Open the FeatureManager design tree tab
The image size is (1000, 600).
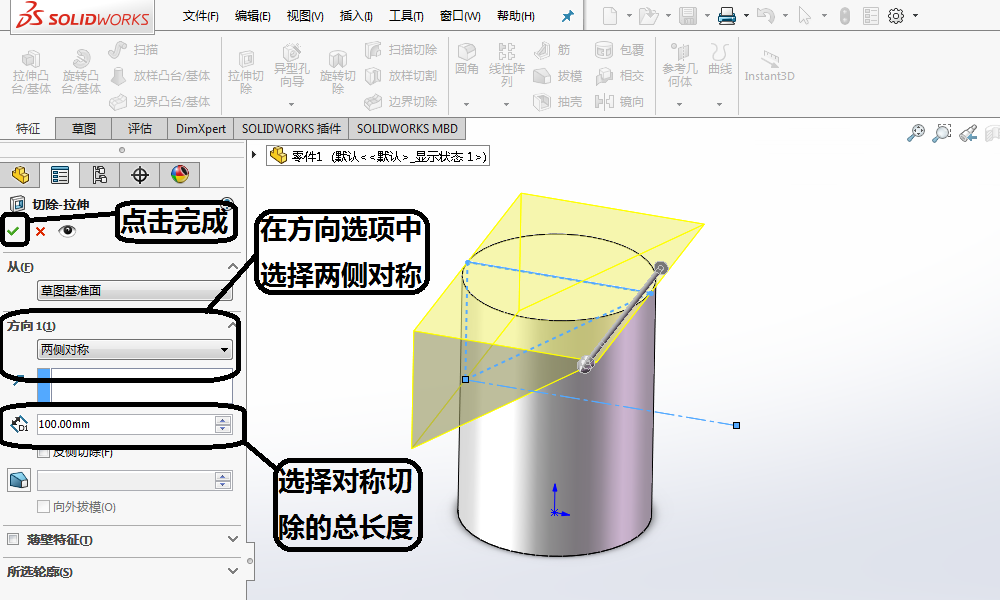20,175
